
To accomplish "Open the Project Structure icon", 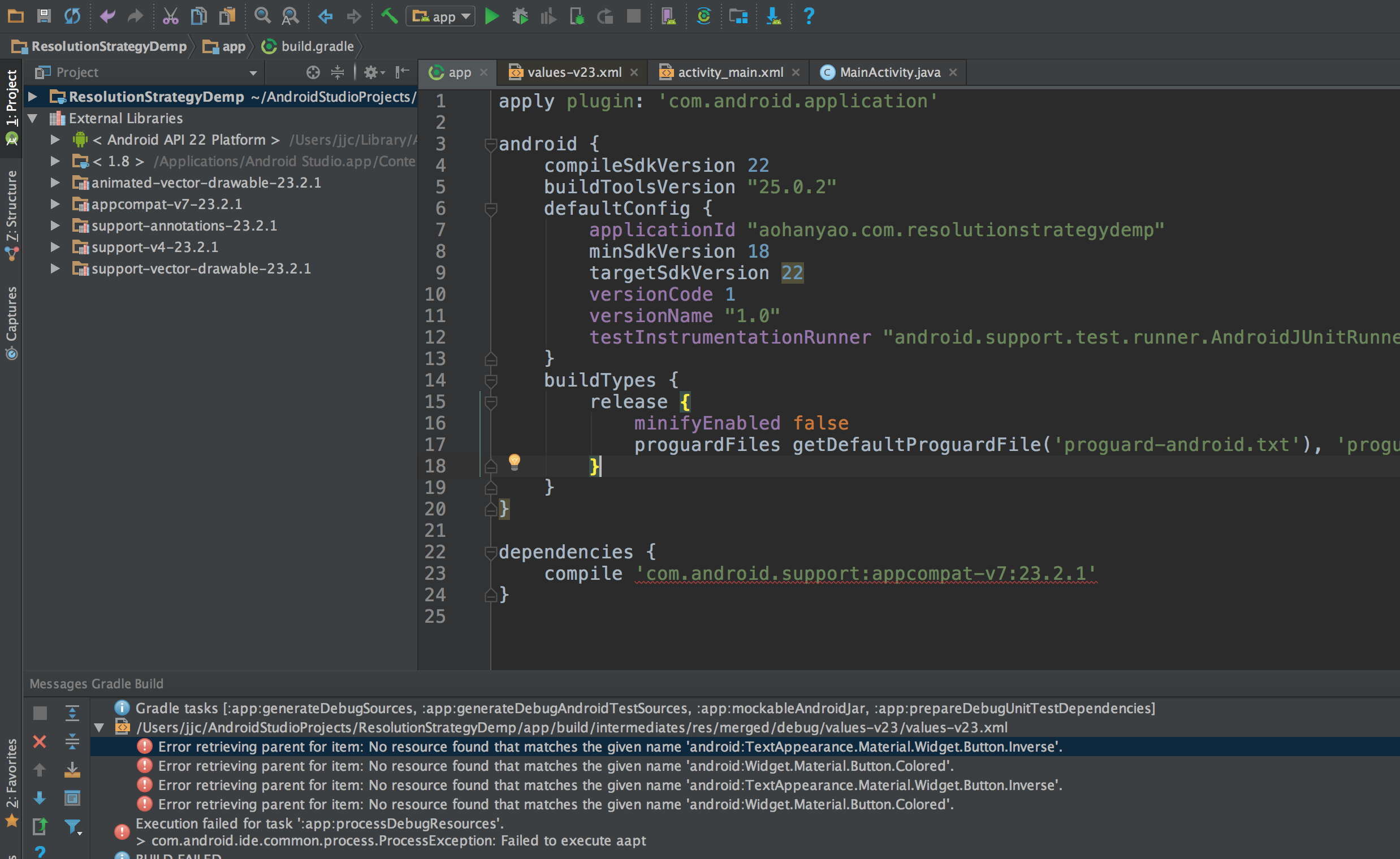I will tap(738, 16).
